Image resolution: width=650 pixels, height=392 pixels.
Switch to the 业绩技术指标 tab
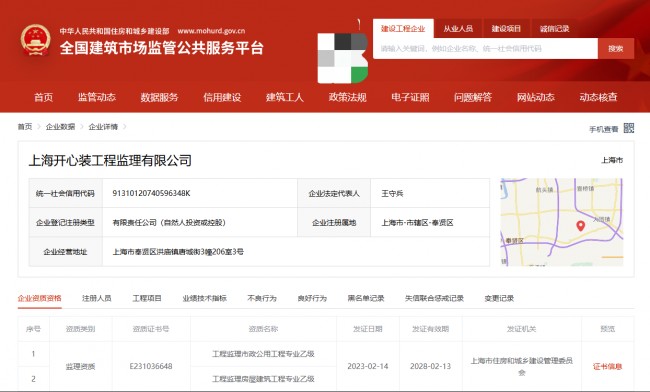(204, 298)
